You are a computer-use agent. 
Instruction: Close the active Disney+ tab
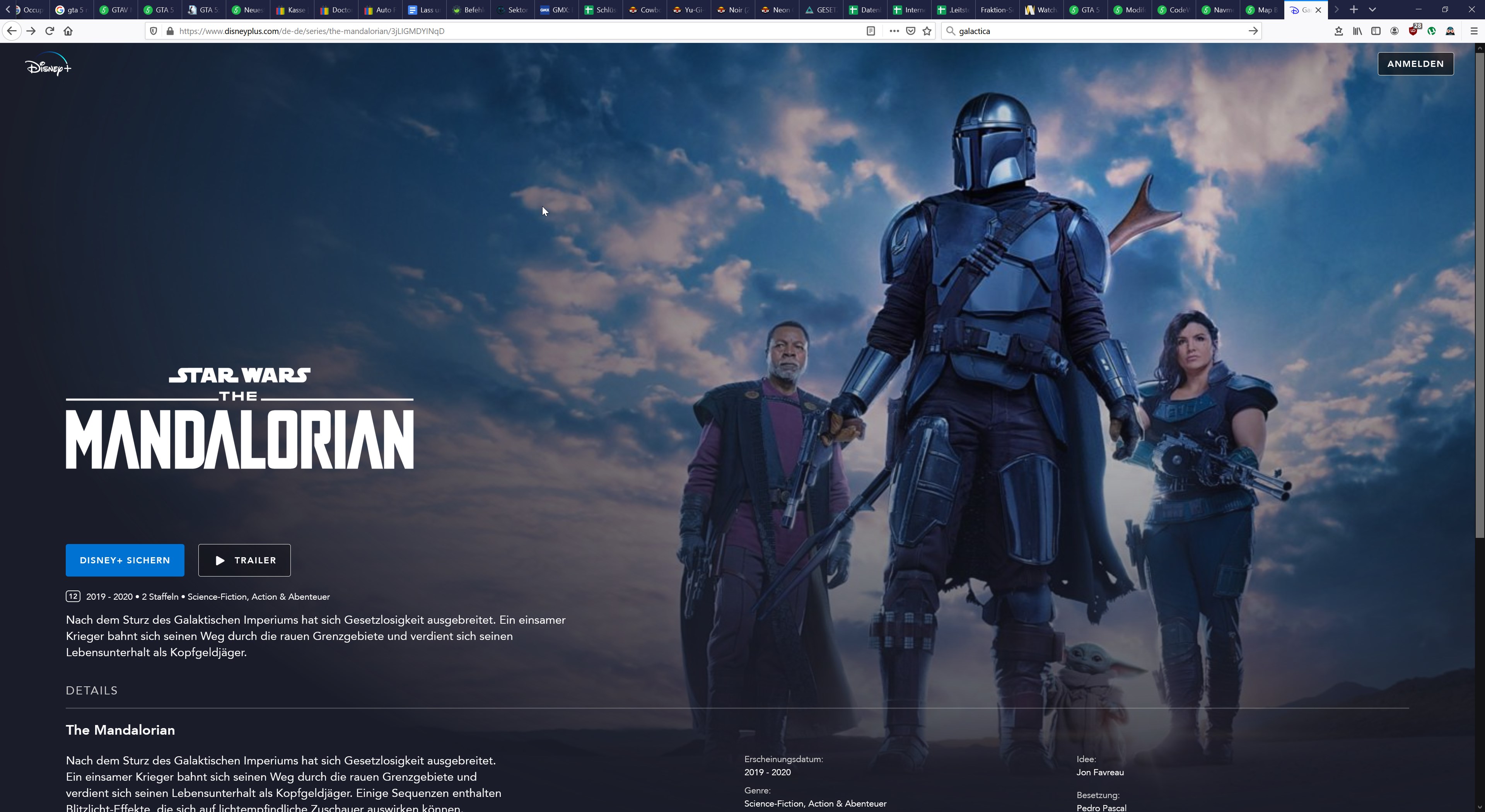click(x=1318, y=10)
